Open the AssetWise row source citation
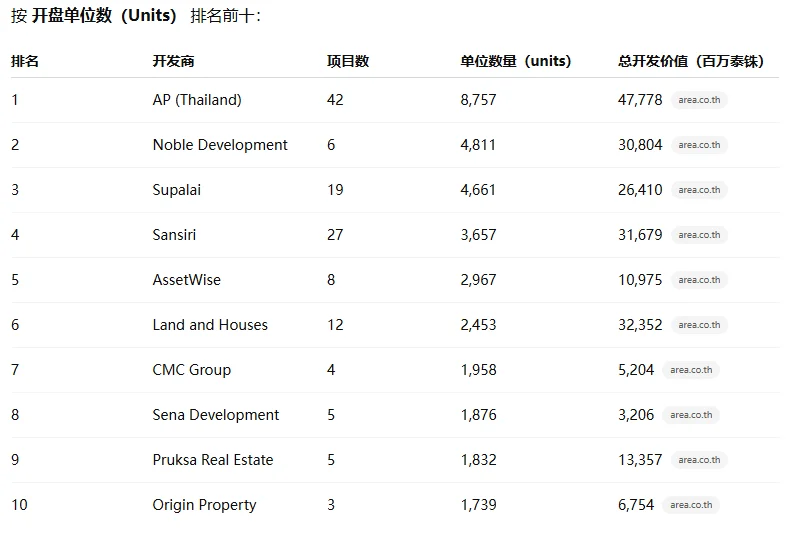The width and height of the screenshot is (790, 540). [x=699, y=280]
